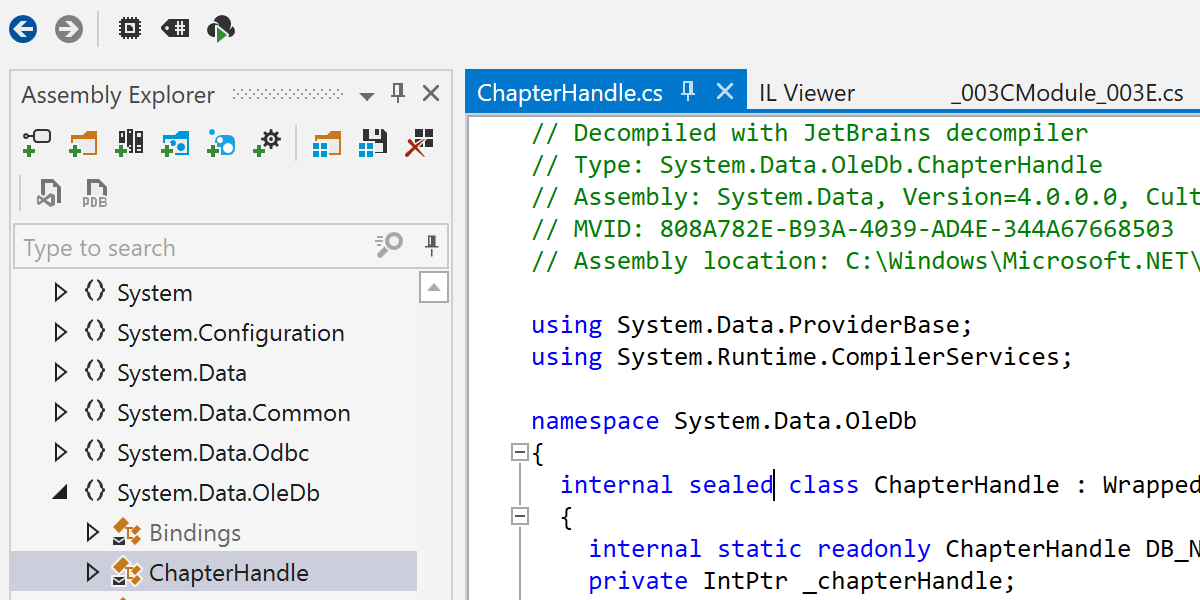1200x600 pixels.
Task: Navigate back with the blue arrow
Action: [x=23, y=30]
